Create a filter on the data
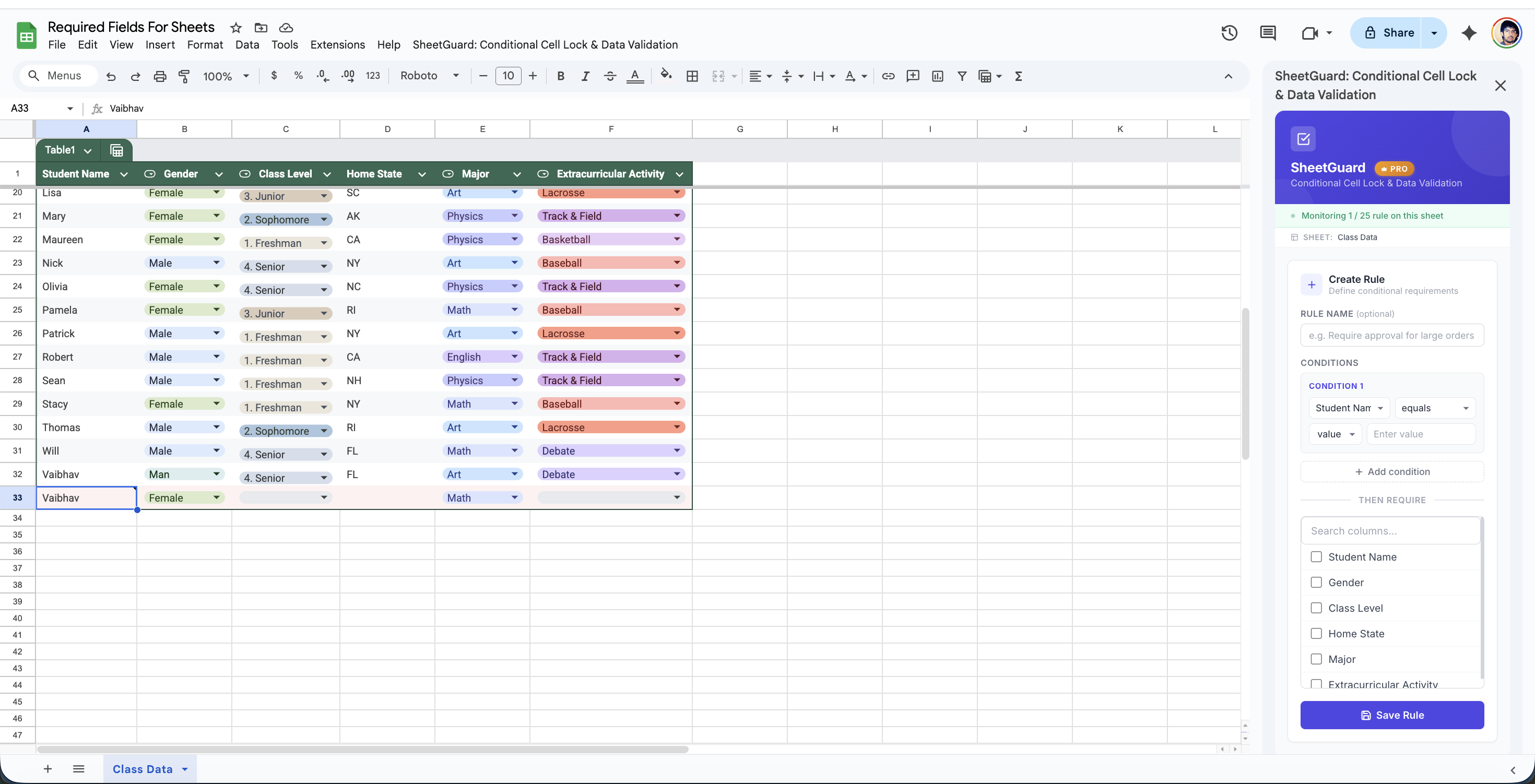Screen dimensions: 1535x784 coord(962,76)
